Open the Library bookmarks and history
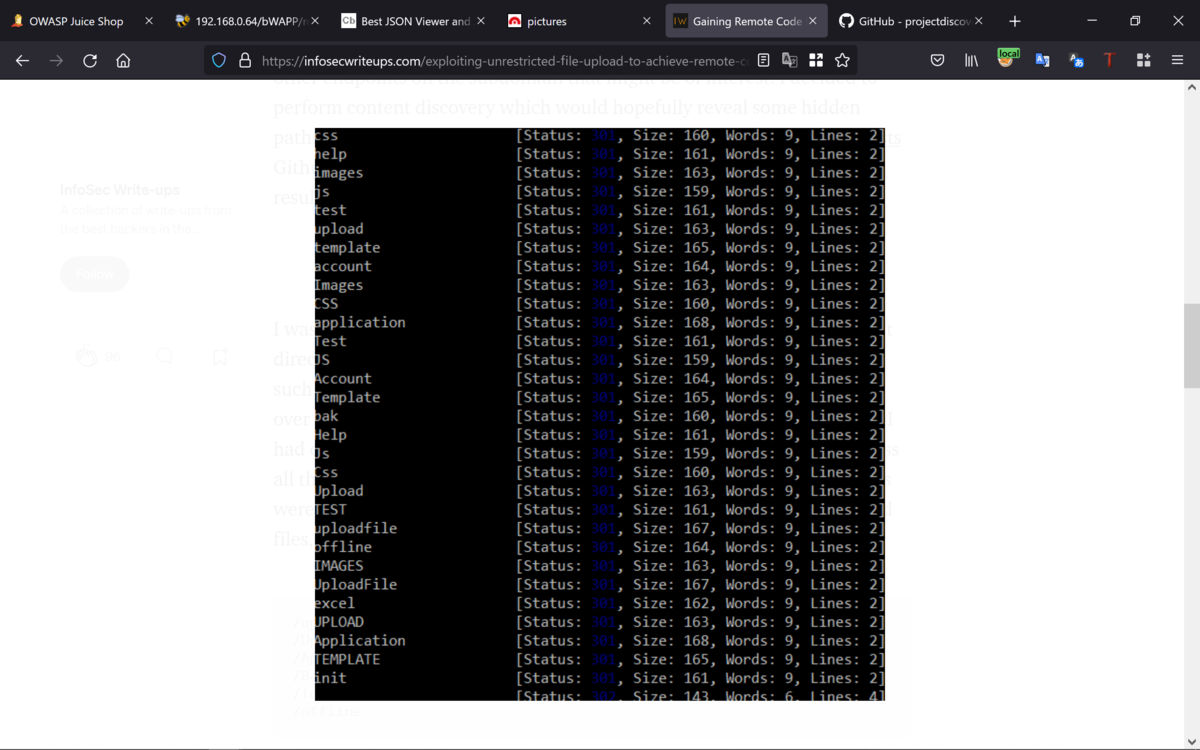This screenshot has height=750, width=1200. pos(971,61)
